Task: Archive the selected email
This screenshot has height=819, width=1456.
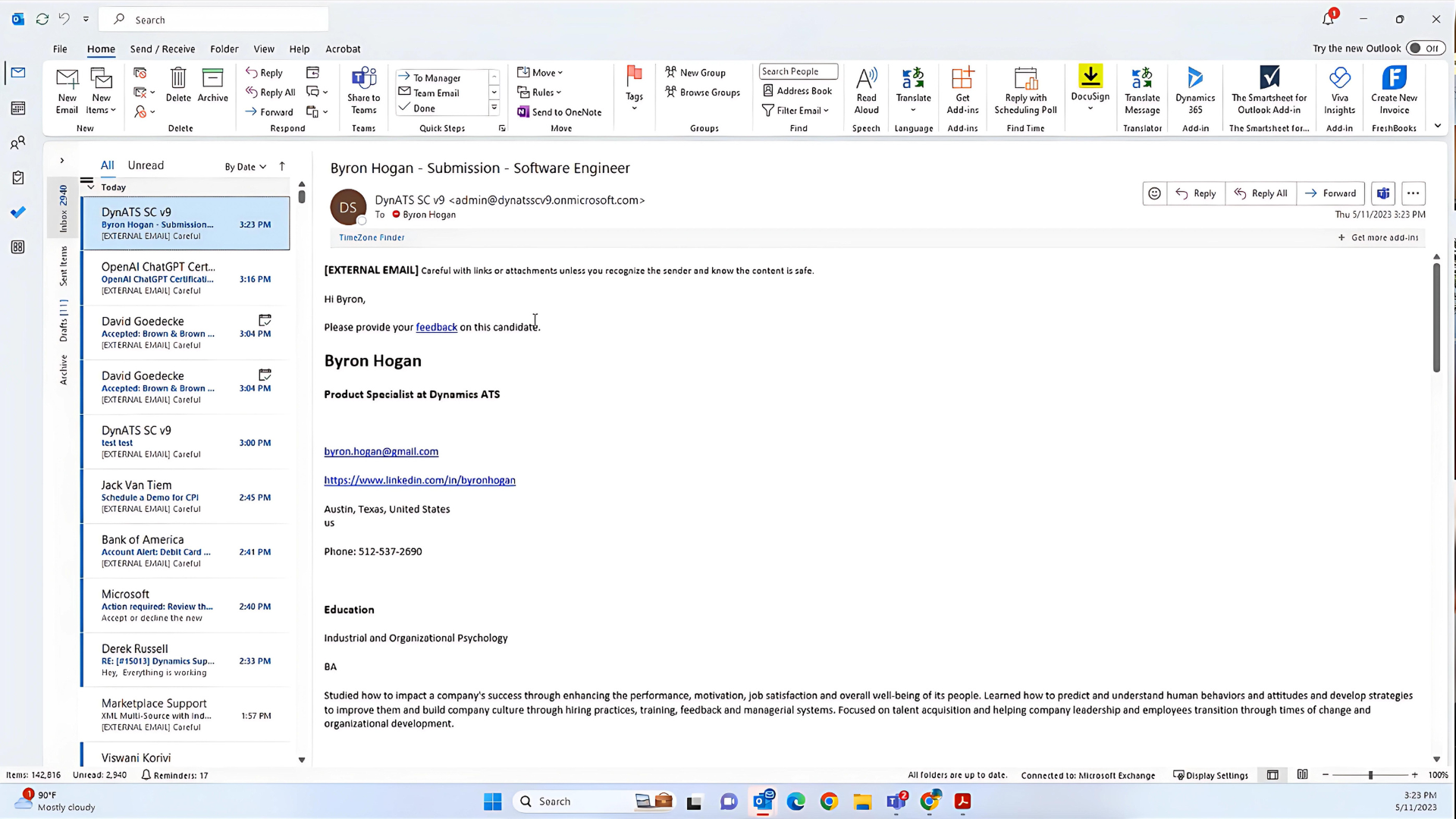Action: click(212, 84)
